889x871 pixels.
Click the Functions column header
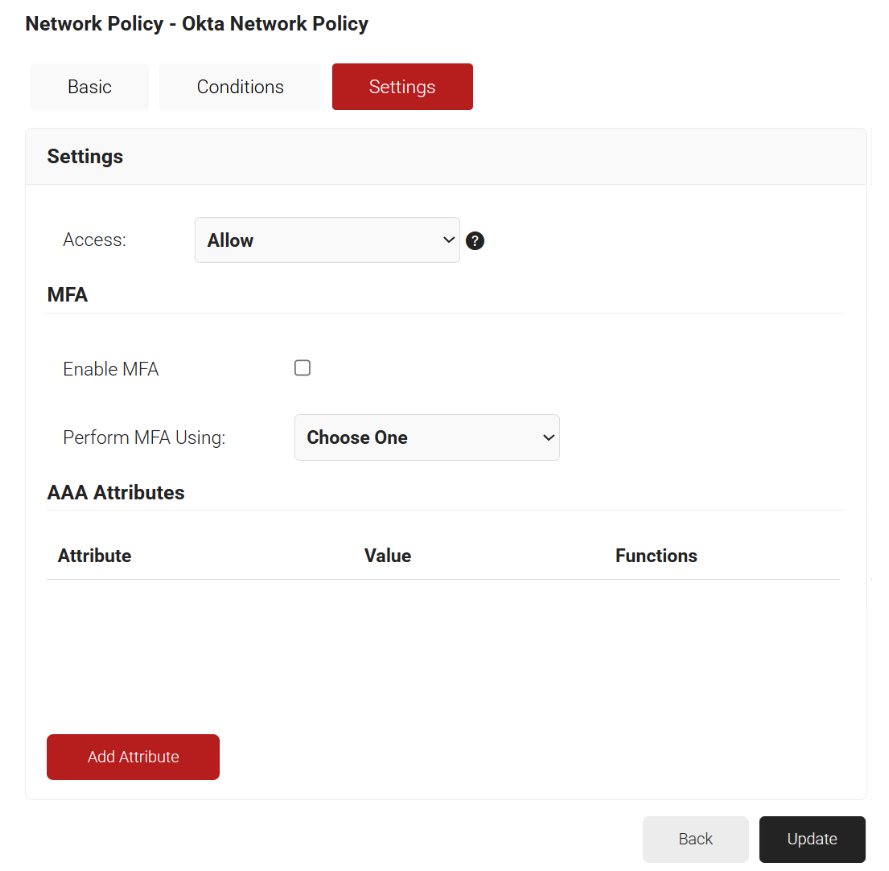pyautogui.click(x=657, y=556)
